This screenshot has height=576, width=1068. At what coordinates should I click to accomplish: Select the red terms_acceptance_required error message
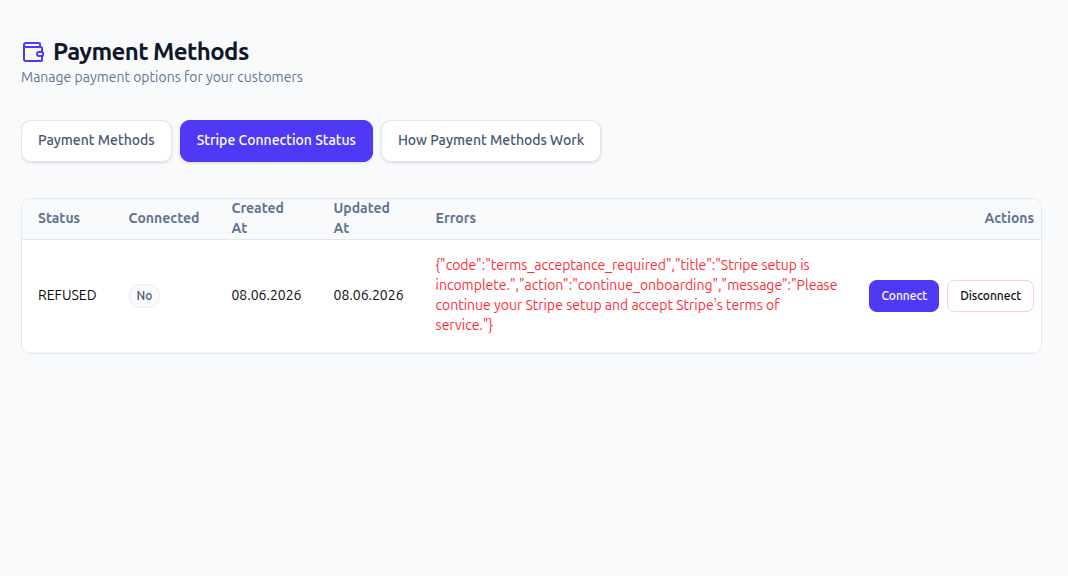636,295
